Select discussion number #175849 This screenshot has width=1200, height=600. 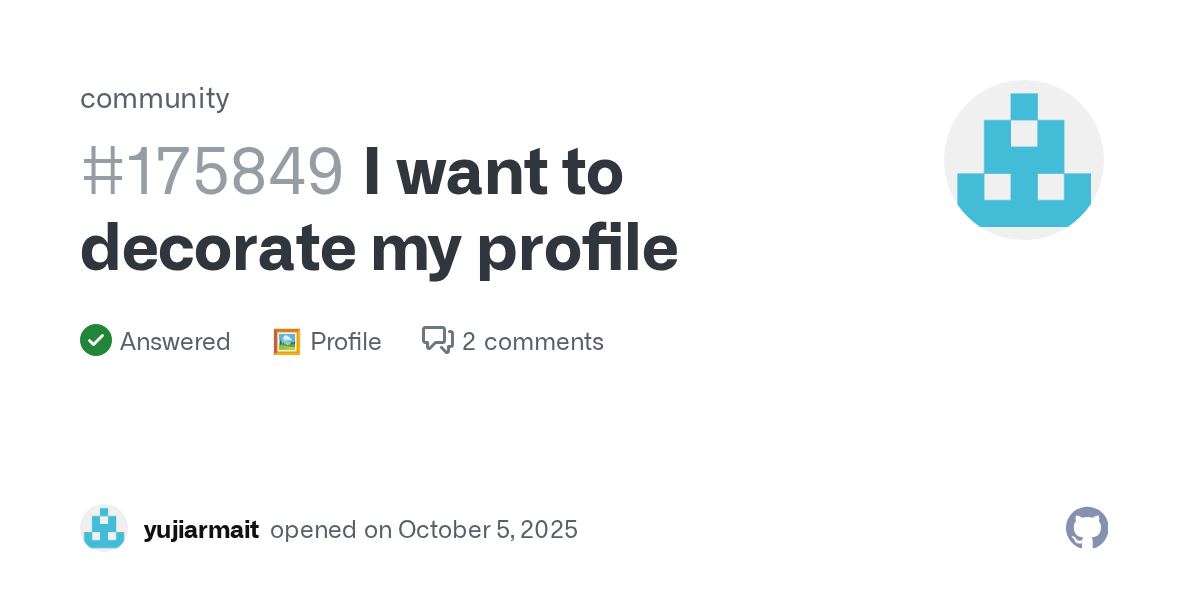[x=212, y=172]
